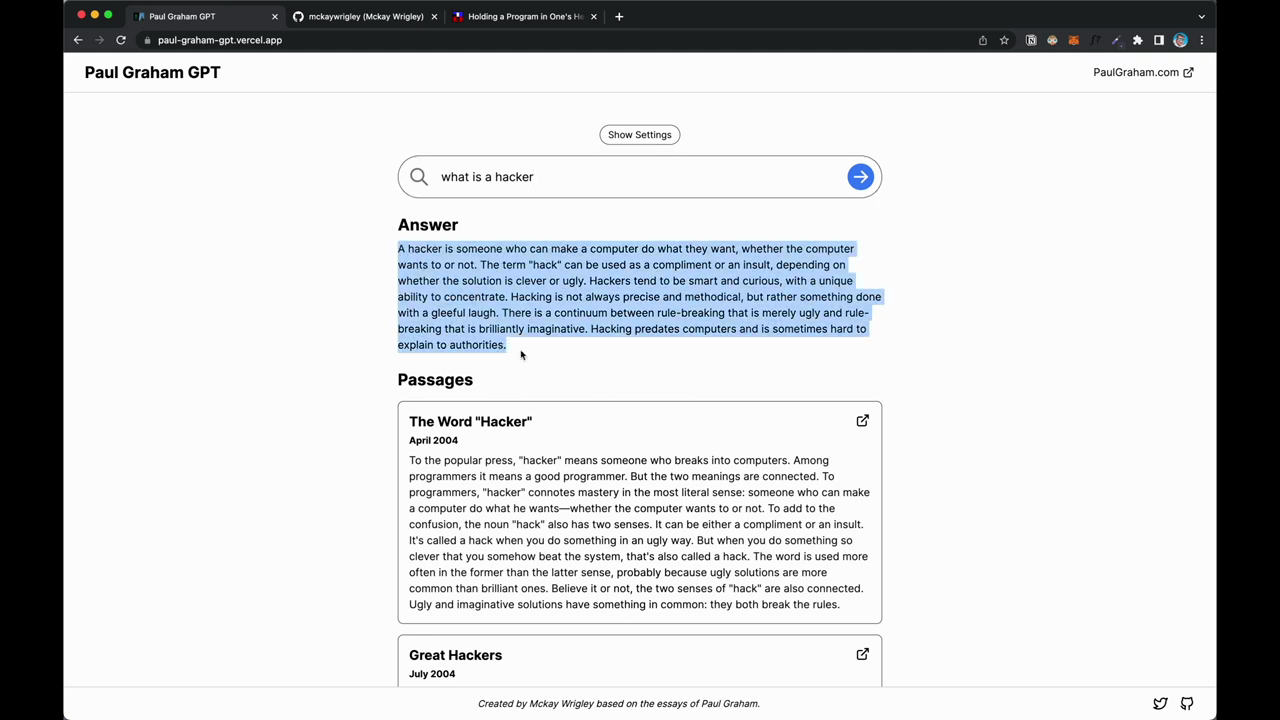Open The Word "Hacker" essay external link icon
Screen dimensions: 1280x720
point(862,421)
